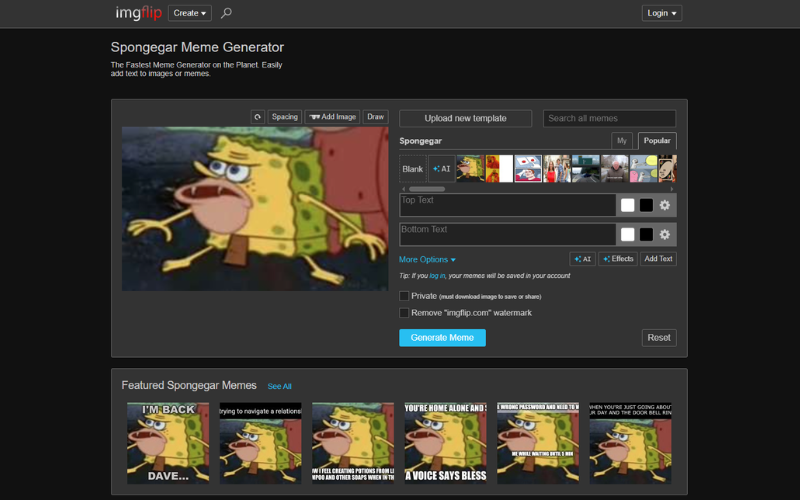Click the Spacing button

coord(285,117)
